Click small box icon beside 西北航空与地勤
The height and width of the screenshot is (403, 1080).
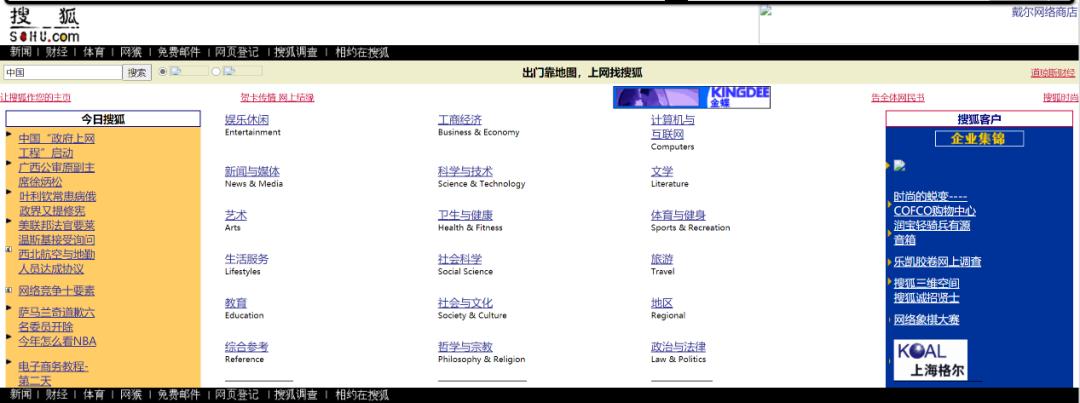click(8, 249)
